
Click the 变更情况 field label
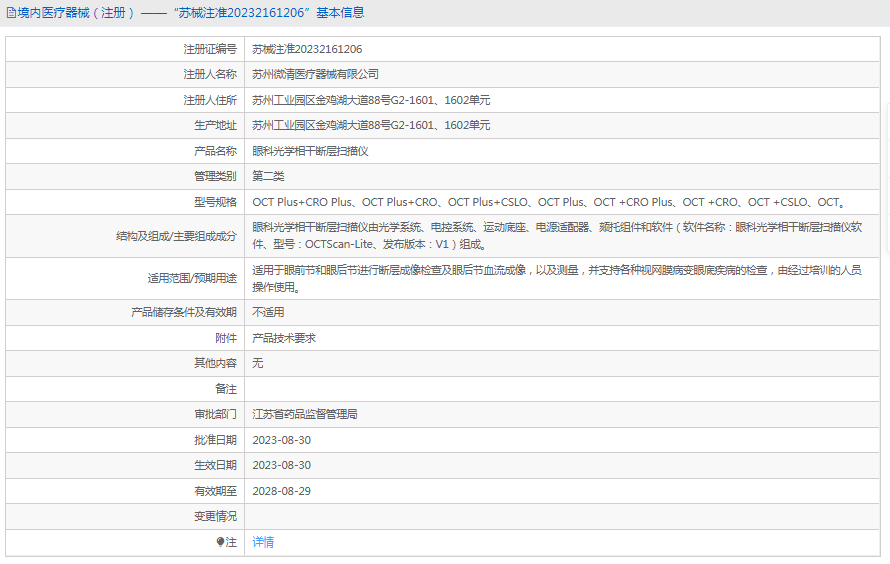[215, 516]
